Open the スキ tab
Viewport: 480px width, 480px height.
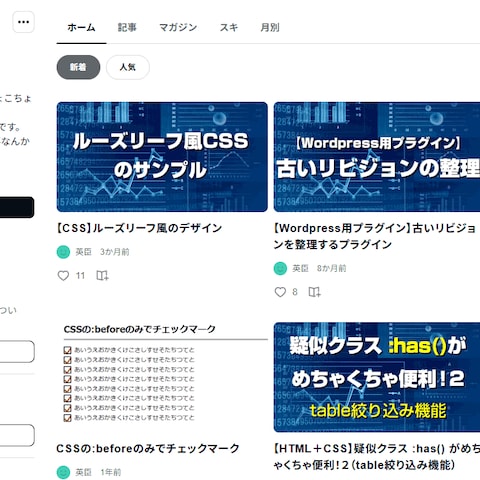click(x=229, y=27)
